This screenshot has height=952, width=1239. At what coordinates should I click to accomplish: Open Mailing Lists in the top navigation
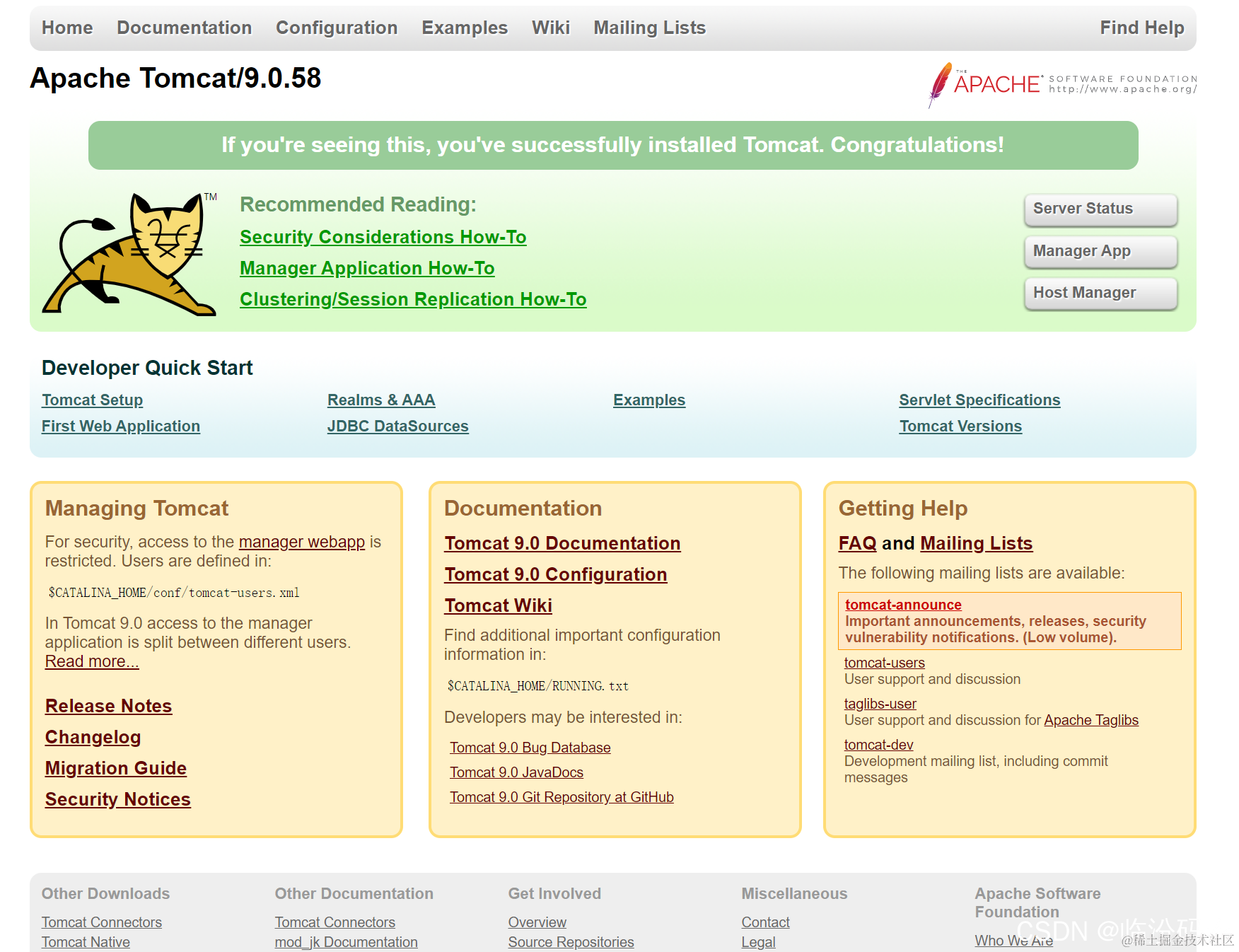point(650,28)
